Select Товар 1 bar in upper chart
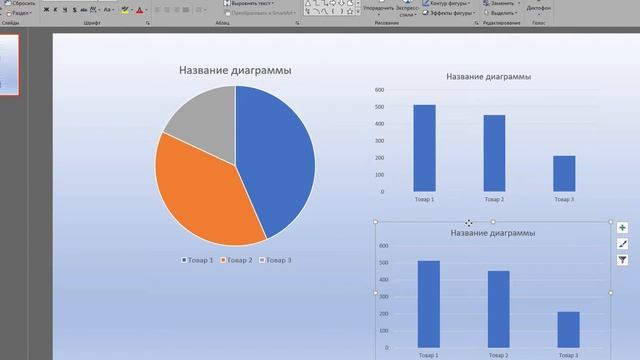 pos(424,148)
